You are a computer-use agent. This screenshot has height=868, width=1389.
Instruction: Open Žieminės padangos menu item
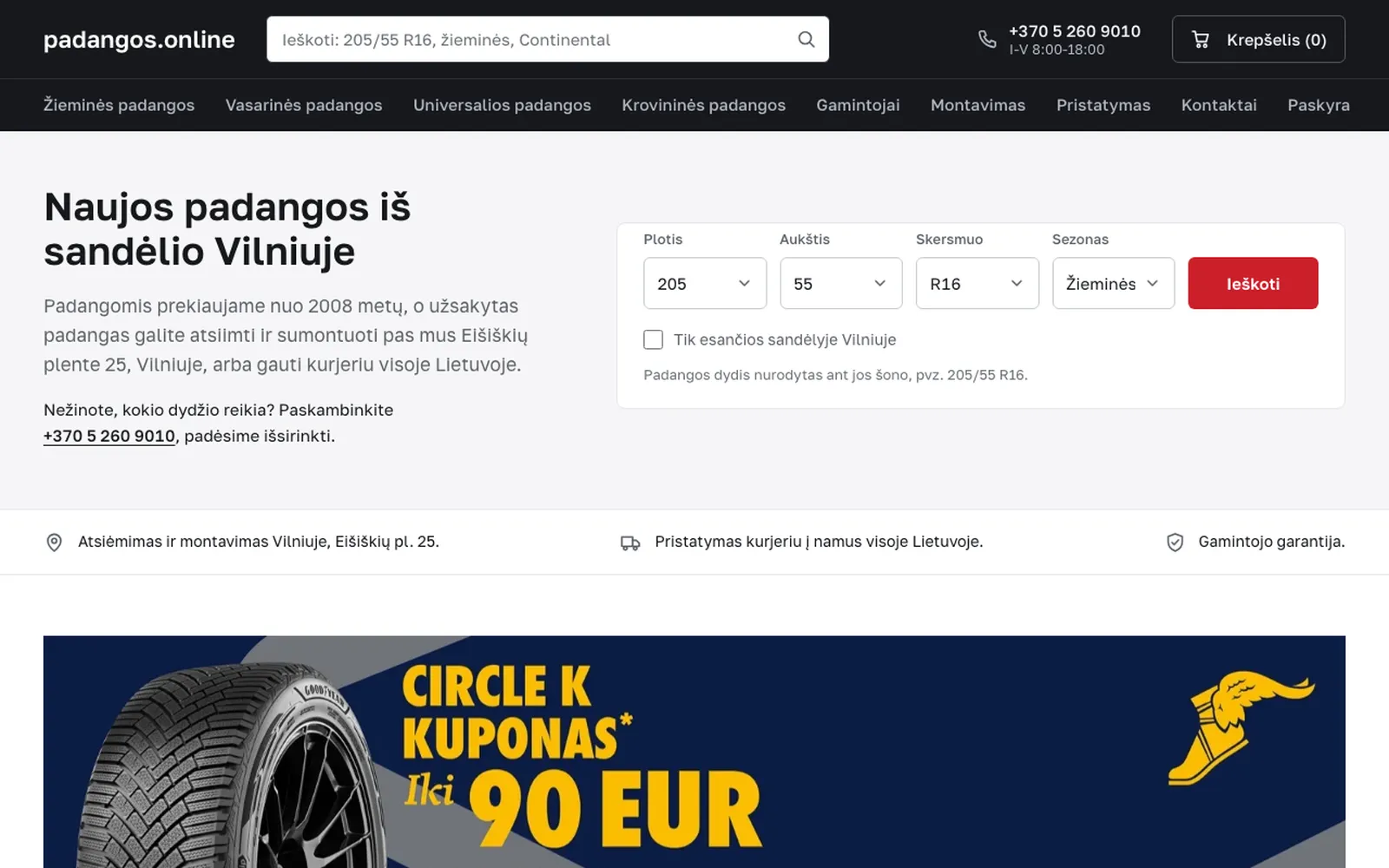coord(119,105)
